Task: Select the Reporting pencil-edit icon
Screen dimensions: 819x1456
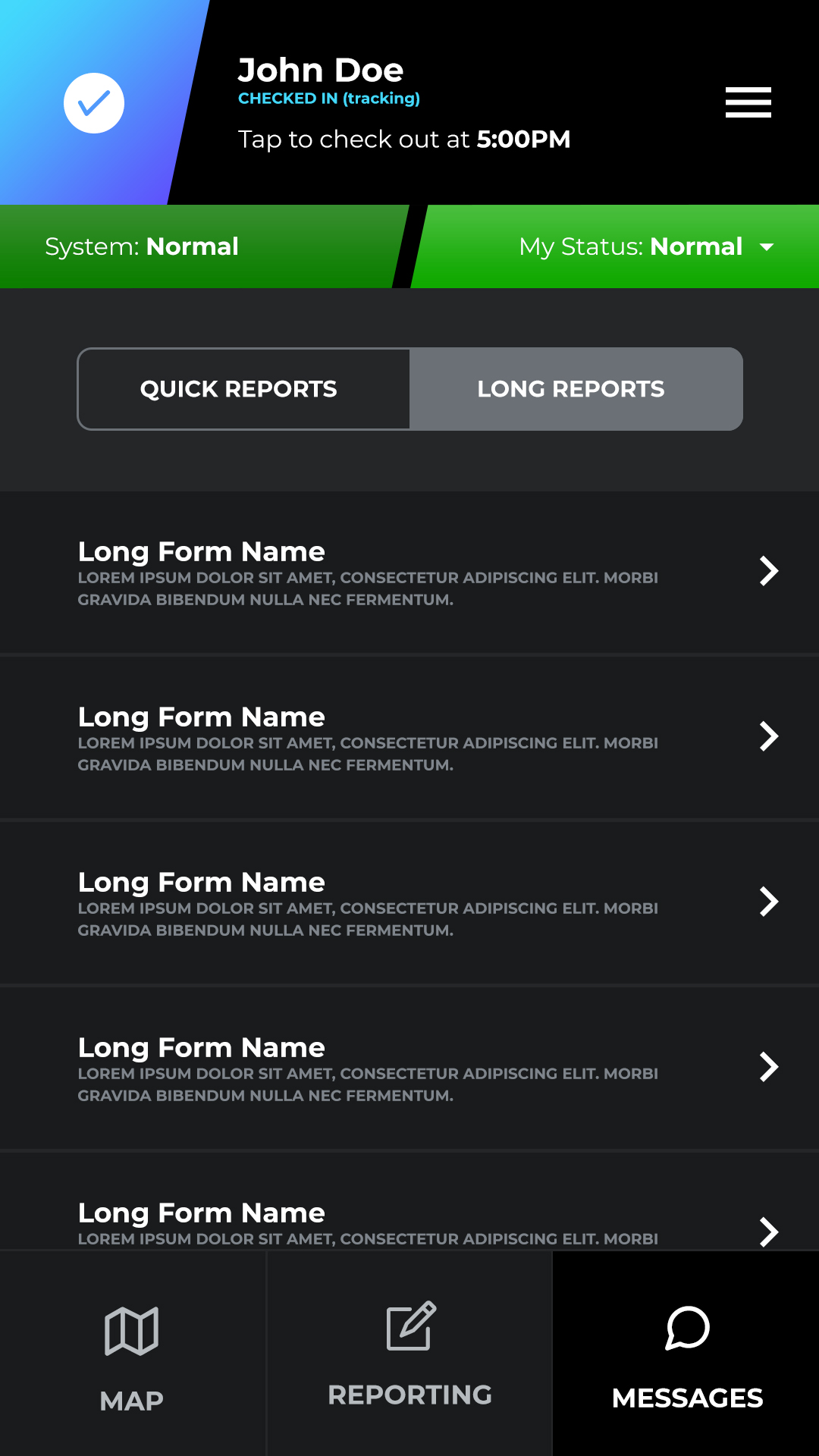Action: [x=411, y=1326]
